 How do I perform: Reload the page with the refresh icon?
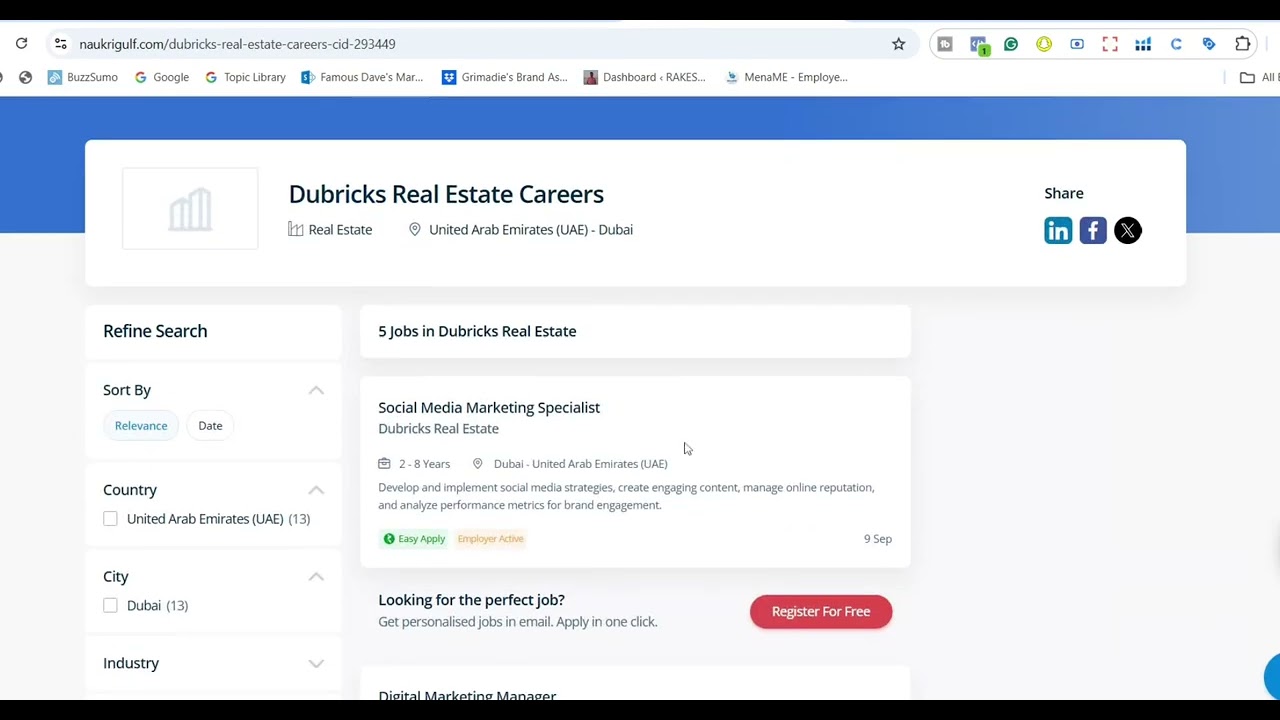click(x=21, y=44)
